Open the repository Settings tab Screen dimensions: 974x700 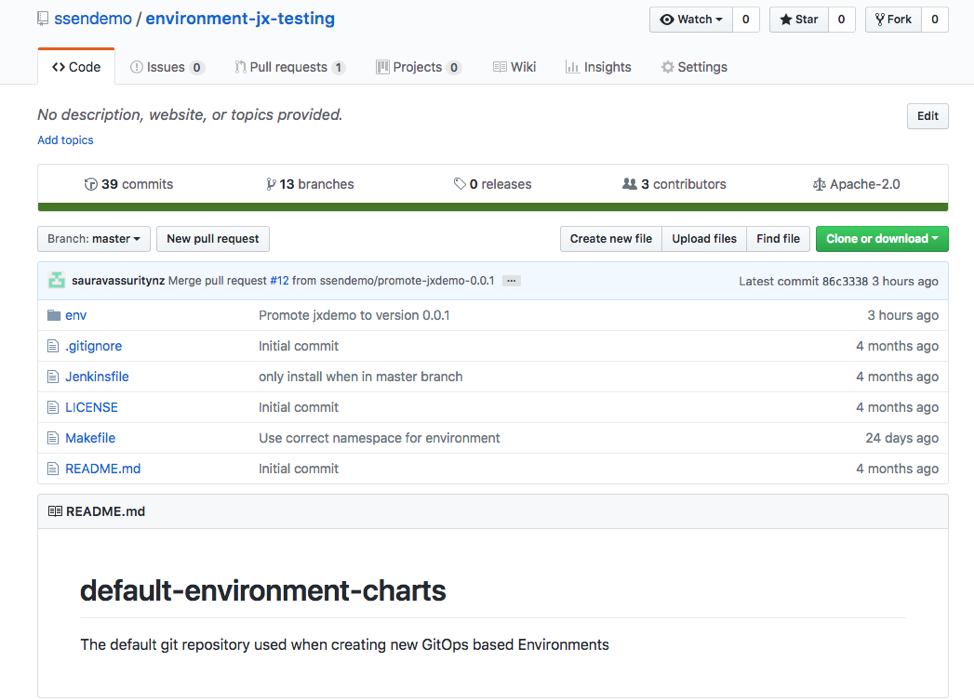click(x=694, y=67)
